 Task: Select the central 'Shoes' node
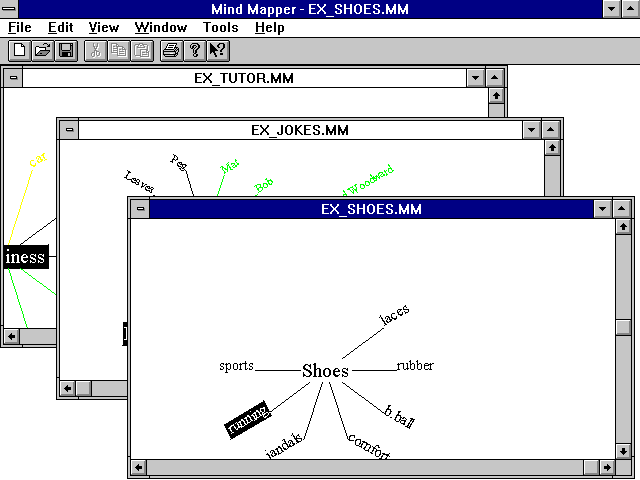pyautogui.click(x=325, y=371)
